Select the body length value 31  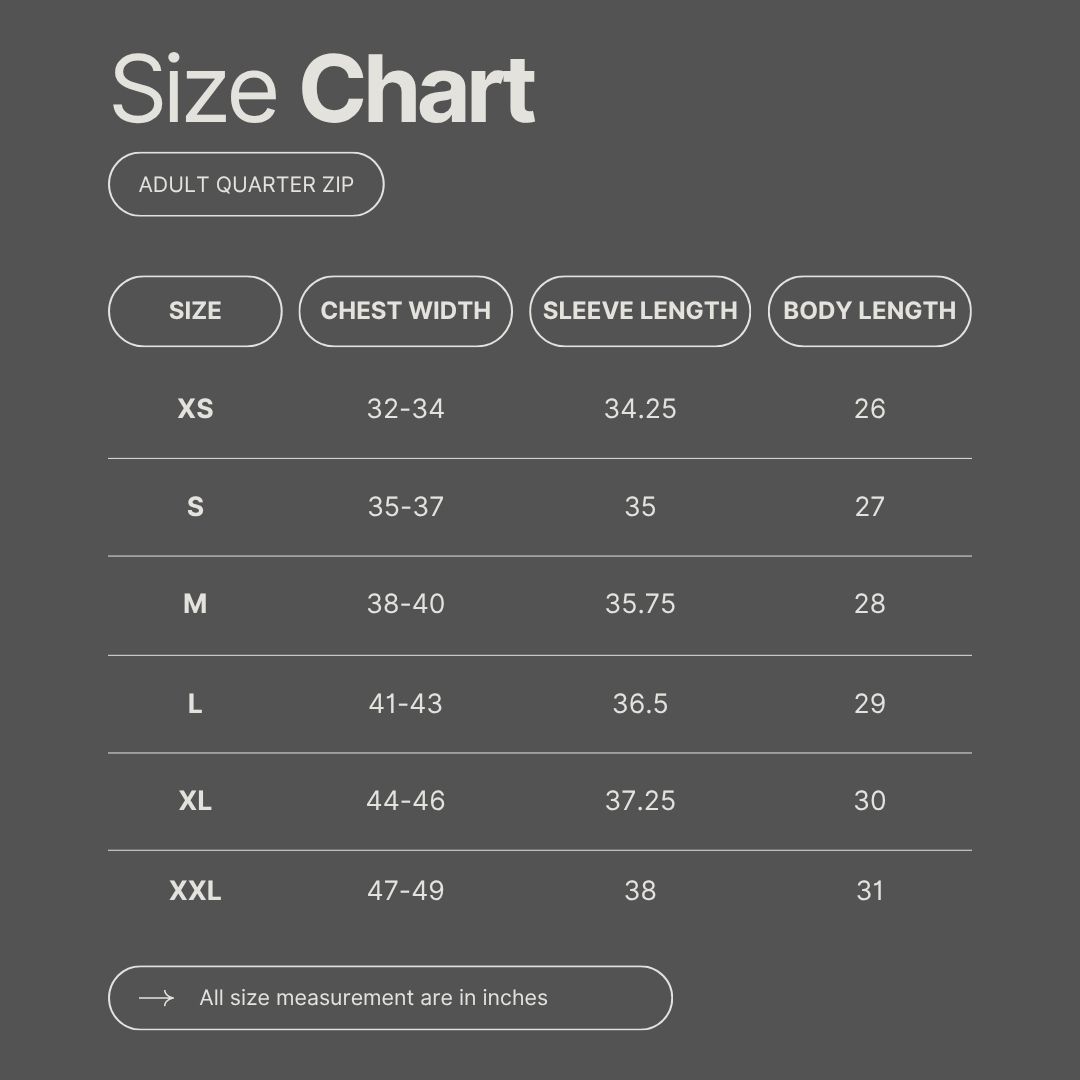[870, 891]
